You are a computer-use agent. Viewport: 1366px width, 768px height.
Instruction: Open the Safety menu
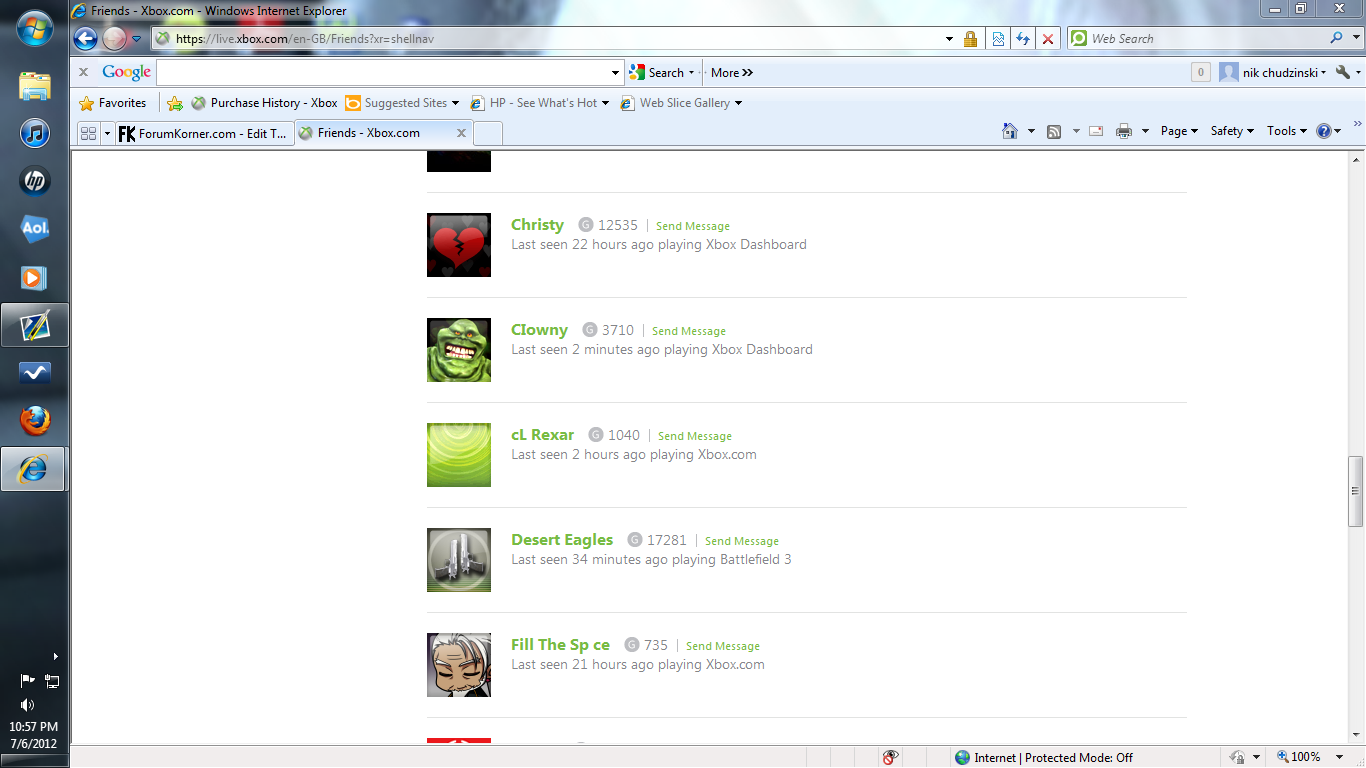(x=1232, y=131)
